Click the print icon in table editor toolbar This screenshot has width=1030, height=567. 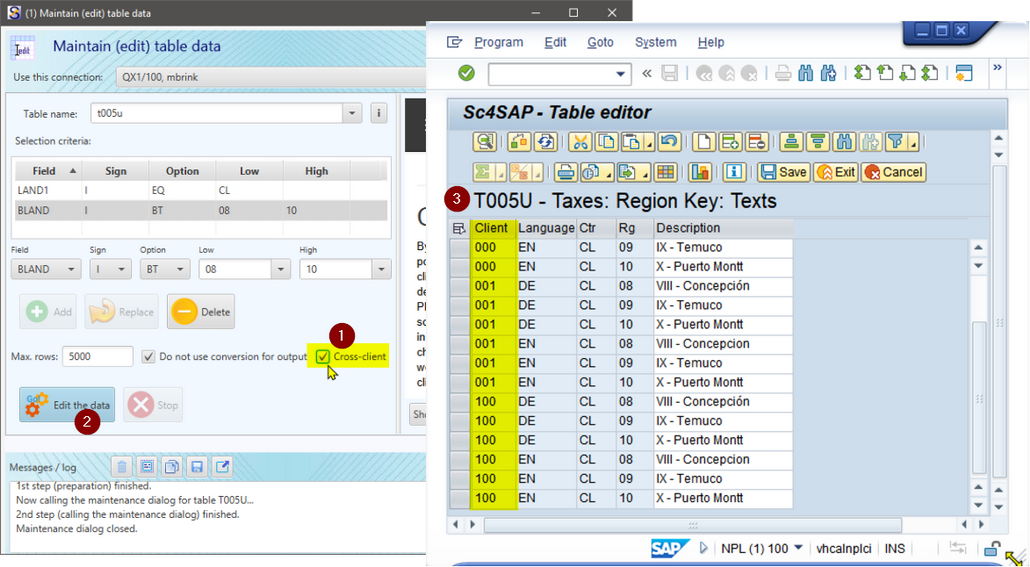(x=566, y=172)
